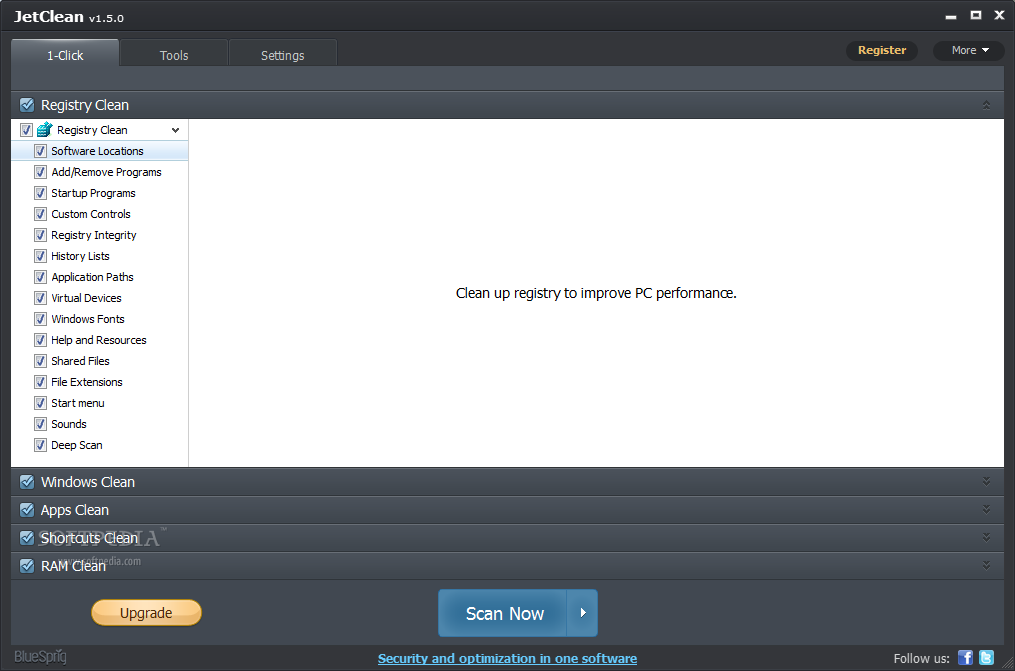Expand the Windows Clean section chevron
Viewport: 1015px width, 671px height.
986,481
